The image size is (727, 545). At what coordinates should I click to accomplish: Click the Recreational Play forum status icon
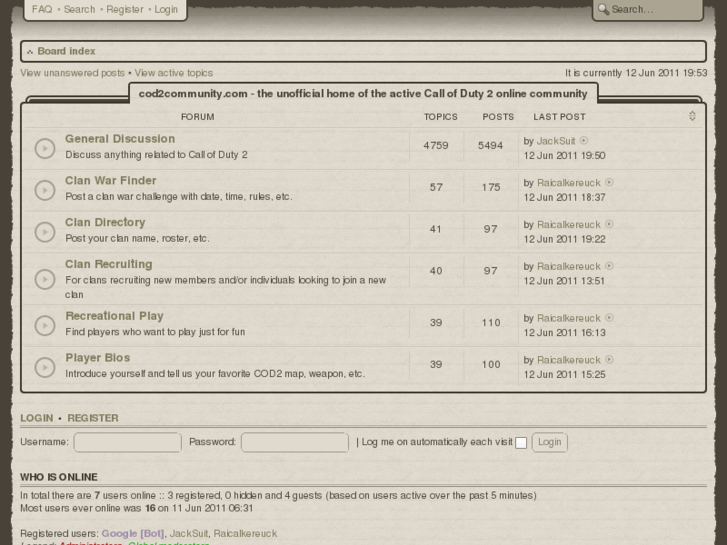click(45, 326)
